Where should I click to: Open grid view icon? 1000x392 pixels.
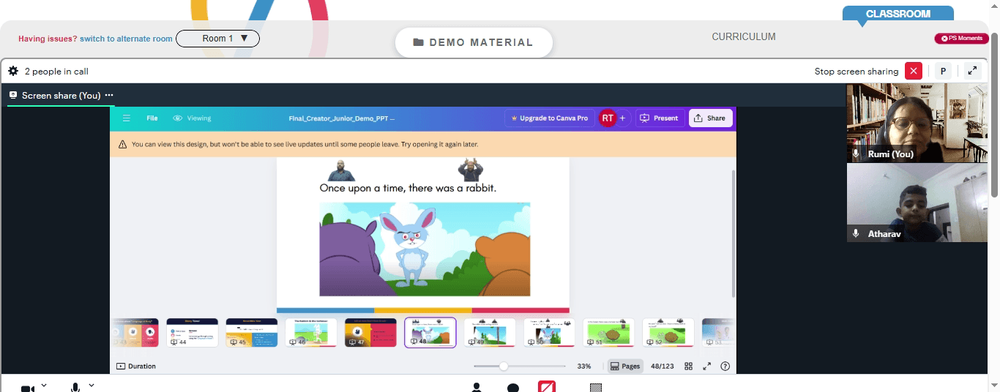pyautogui.click(x=688, y=367)
